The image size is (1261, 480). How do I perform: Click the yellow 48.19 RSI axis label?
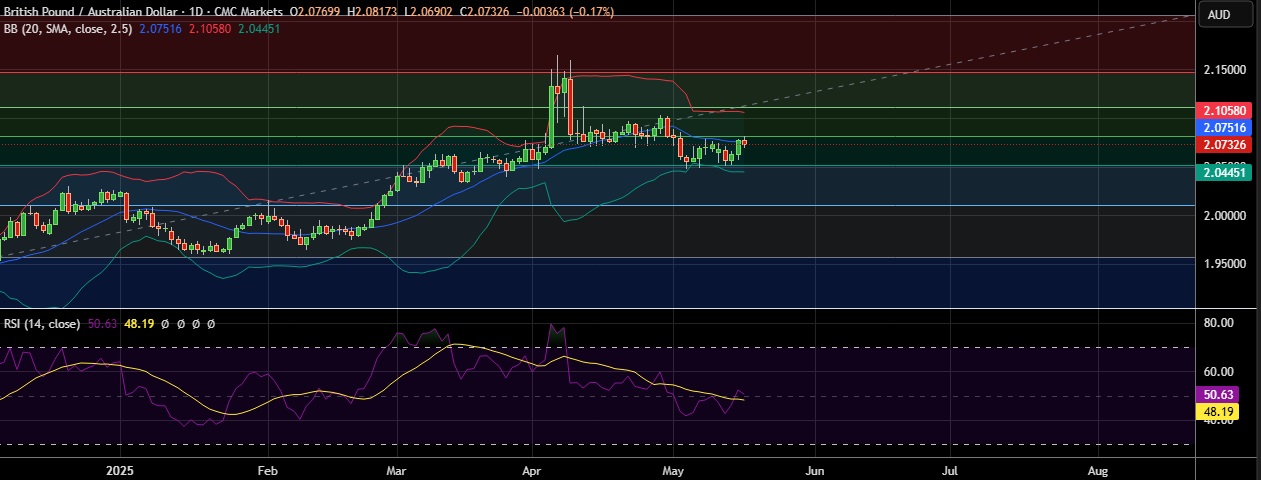(x=1218, y=411)
